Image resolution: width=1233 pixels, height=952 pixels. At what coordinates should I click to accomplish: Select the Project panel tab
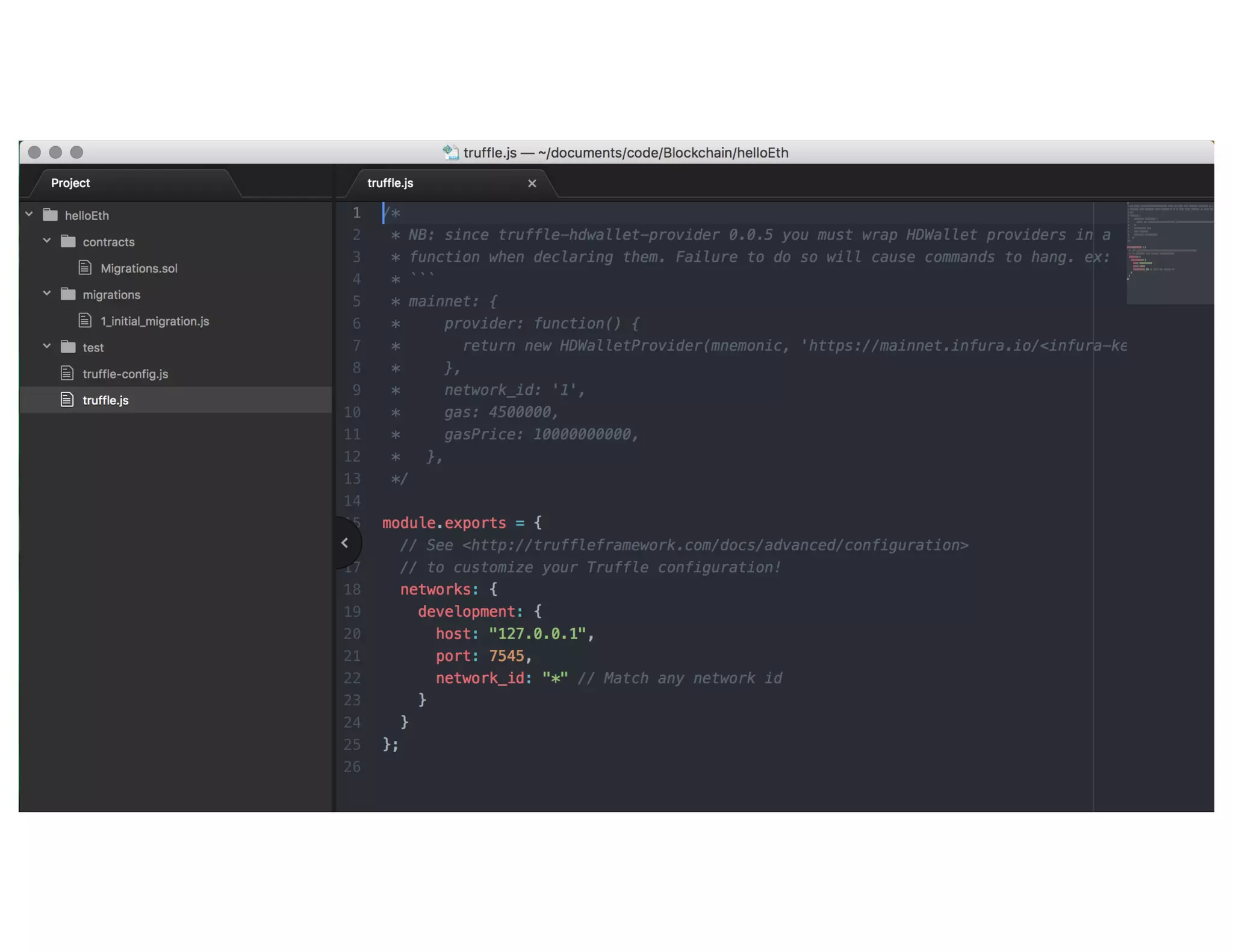coord(70,183)
